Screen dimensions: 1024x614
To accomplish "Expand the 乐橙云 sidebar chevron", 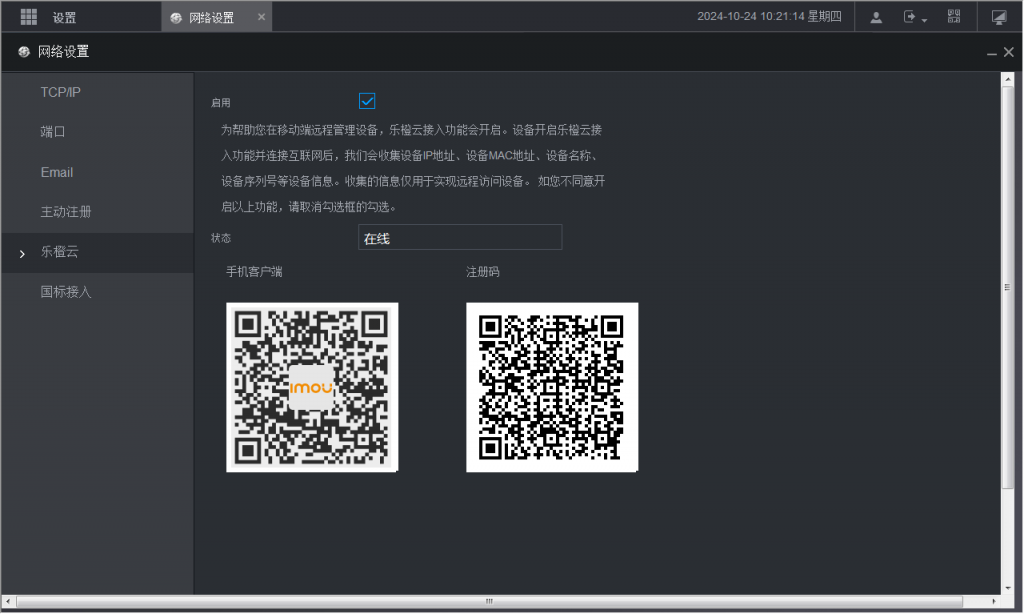I will 22,254.
